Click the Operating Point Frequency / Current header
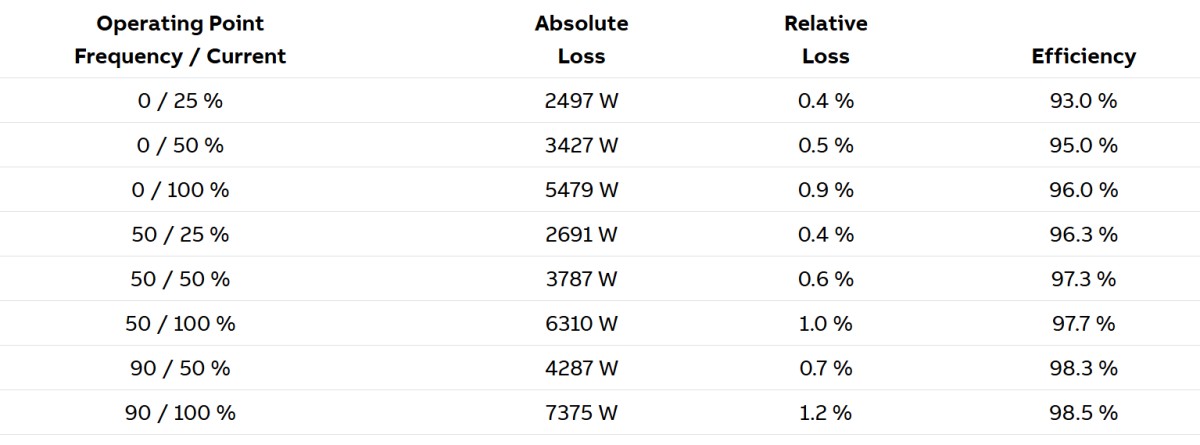Image resolution: width=1200 pixels, height=445 pixels. click(180, 40)
